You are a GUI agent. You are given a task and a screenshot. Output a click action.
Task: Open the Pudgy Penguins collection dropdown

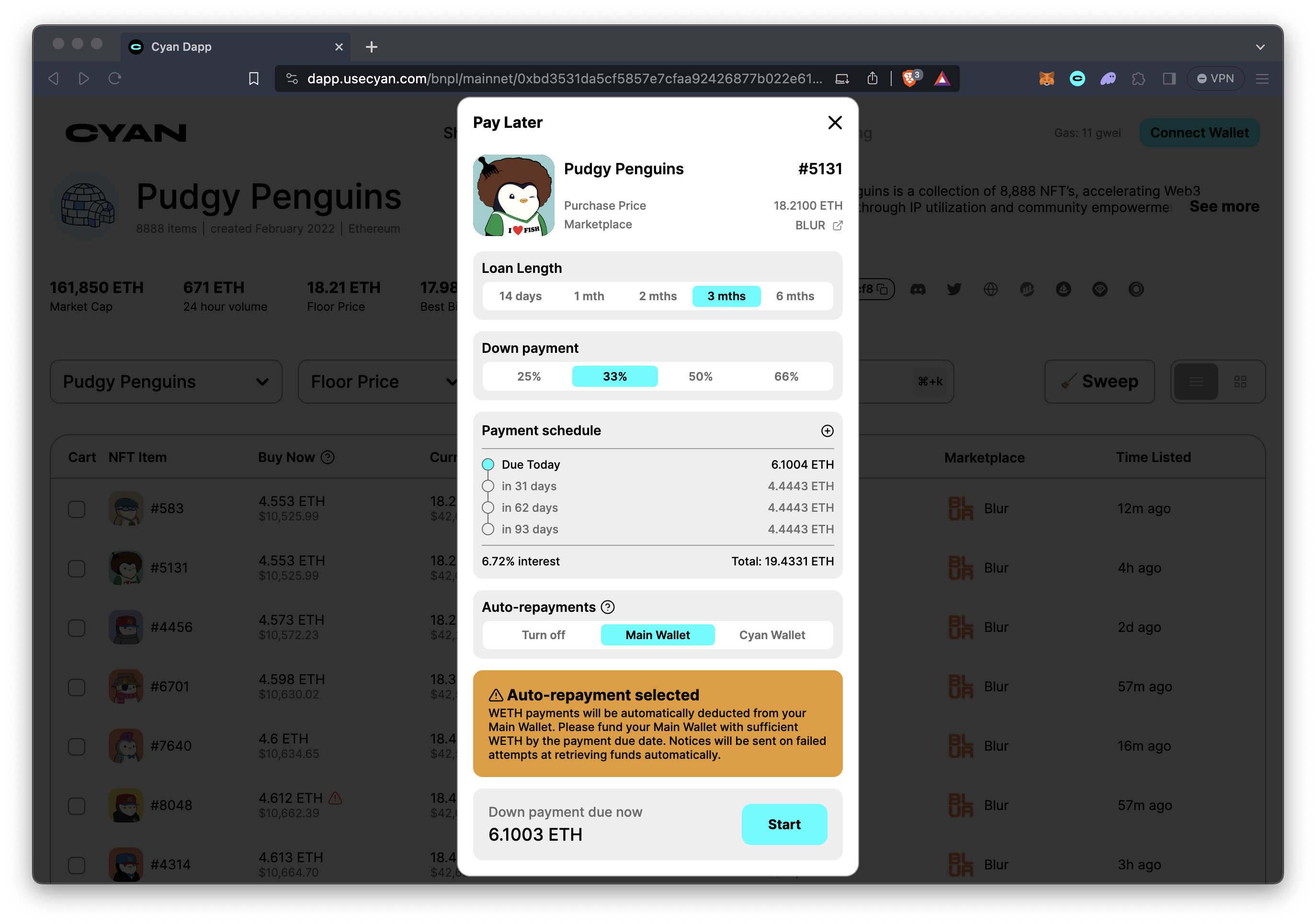tap(166, 382)
